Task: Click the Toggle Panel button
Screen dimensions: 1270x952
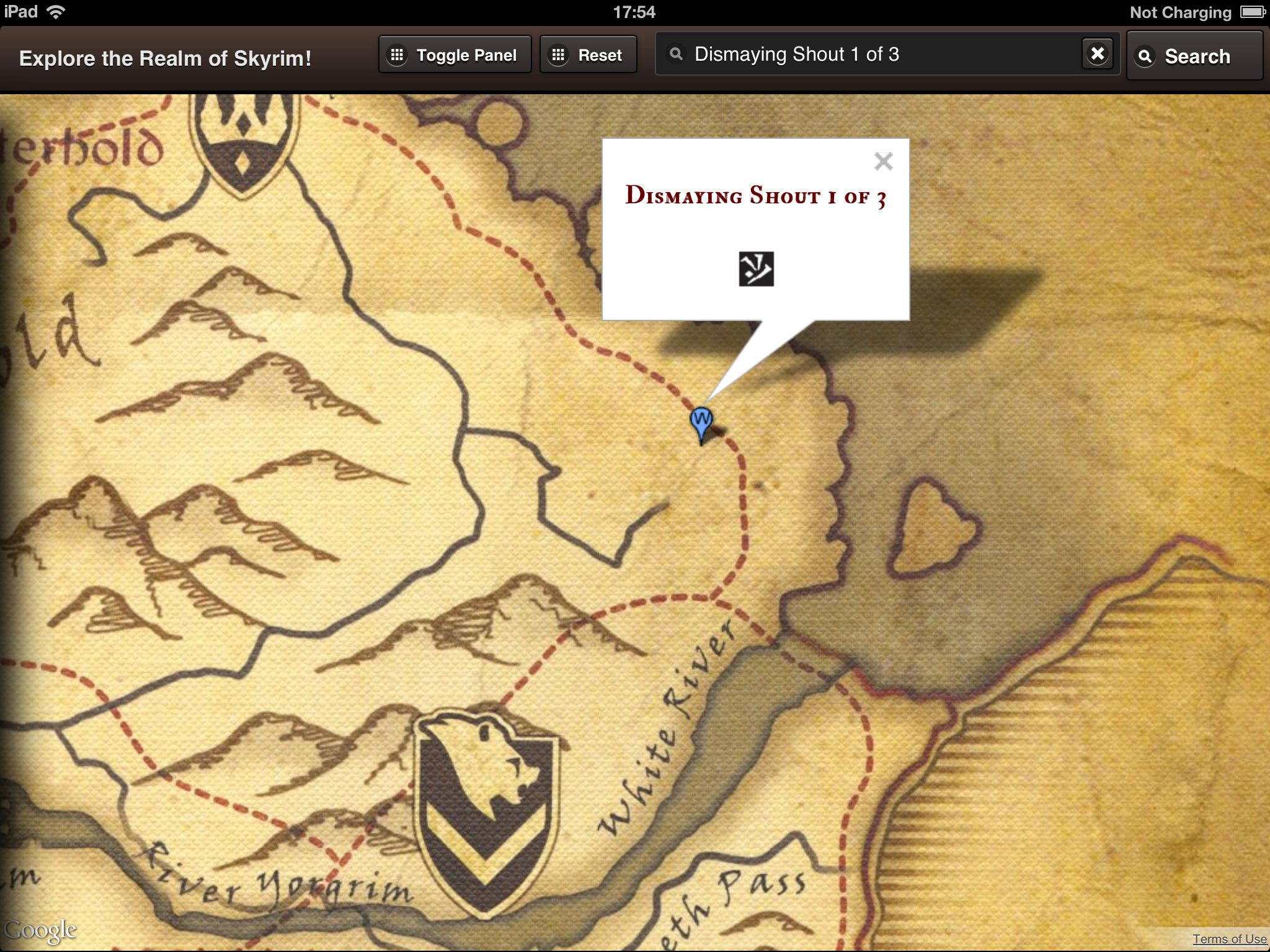Action: point(455,55)
